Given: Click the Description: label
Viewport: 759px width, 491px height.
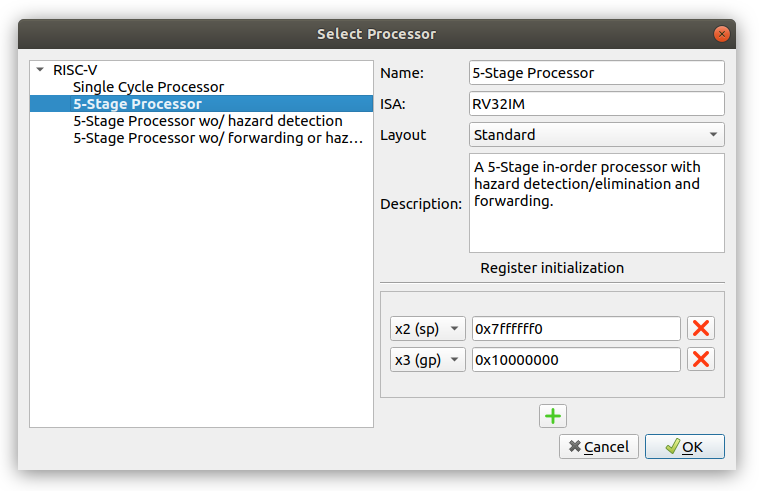Looking at the screenshot, I should tap(421, 204).
